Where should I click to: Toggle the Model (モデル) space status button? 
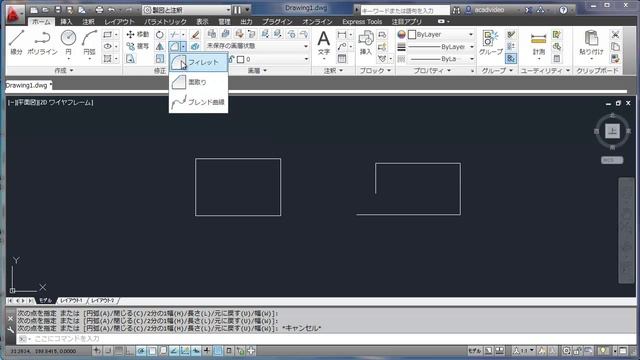click(x=474, y=351)
